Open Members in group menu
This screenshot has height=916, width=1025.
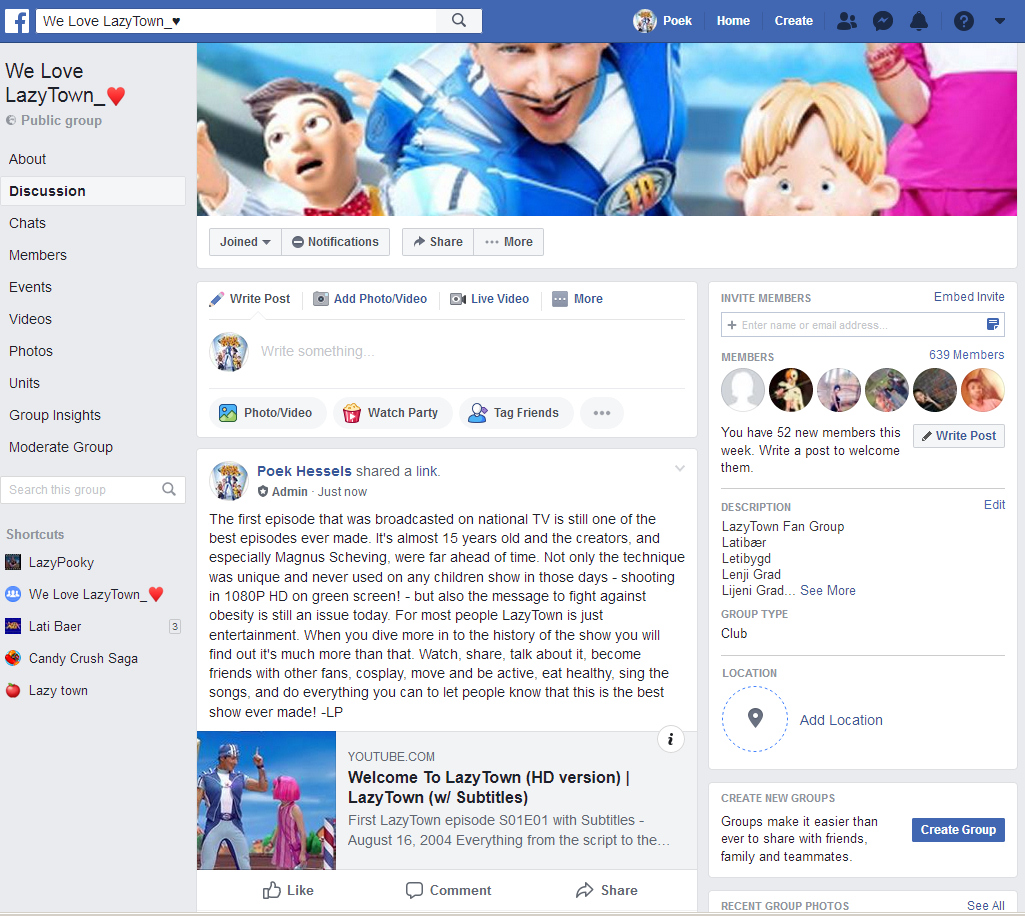38,256
